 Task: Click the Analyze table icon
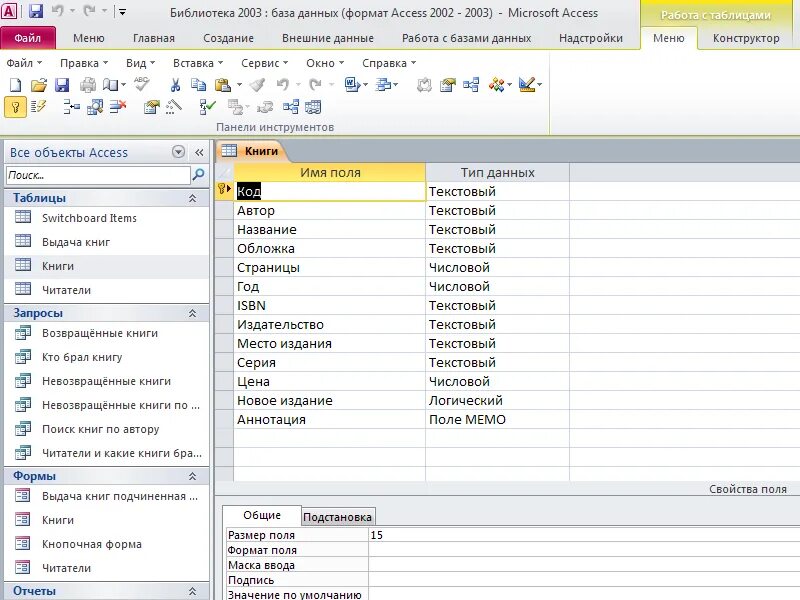383,85
